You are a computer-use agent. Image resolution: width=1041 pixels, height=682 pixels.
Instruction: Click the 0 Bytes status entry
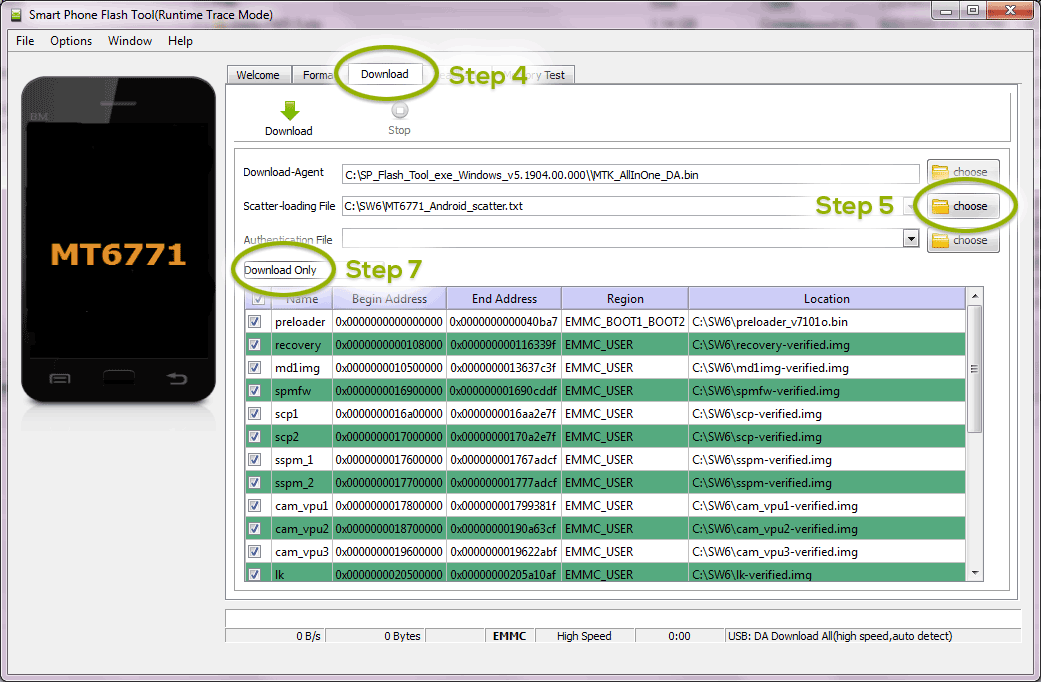click(x=375, y=636)
